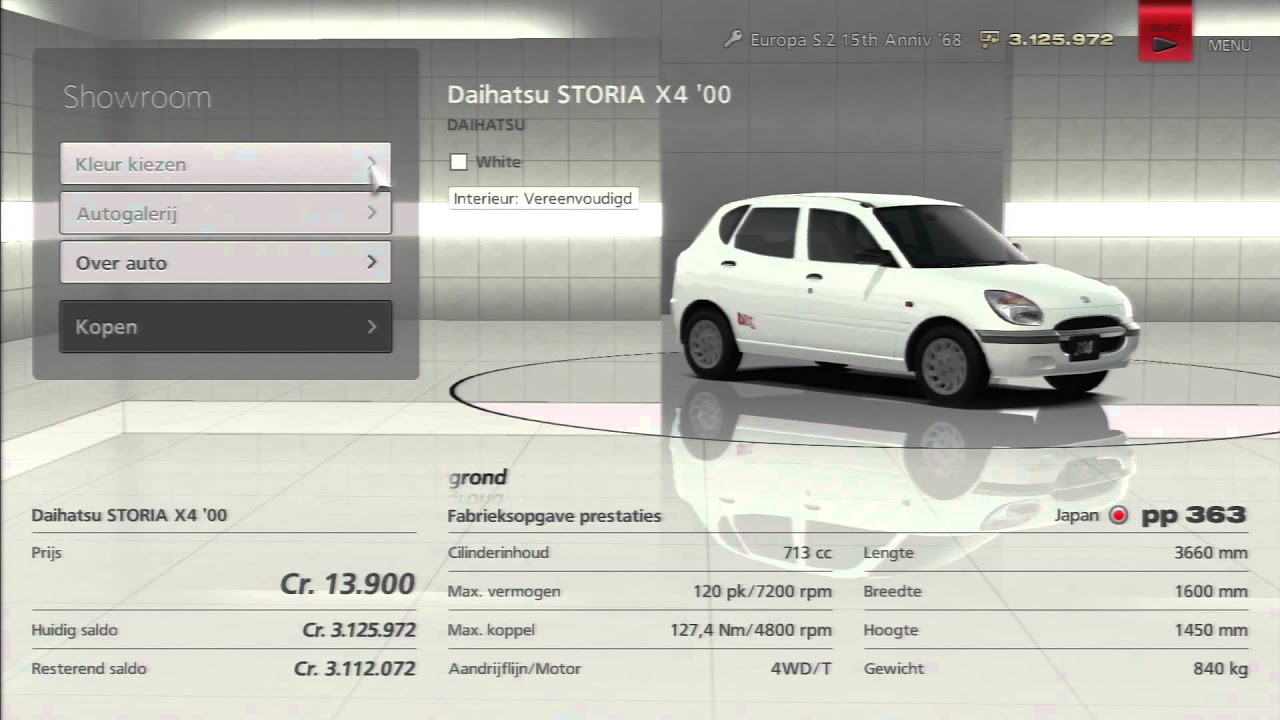This screenshot has height=720, width=1280.
Task: Click the Gewicht label
Action: point(894,668)
